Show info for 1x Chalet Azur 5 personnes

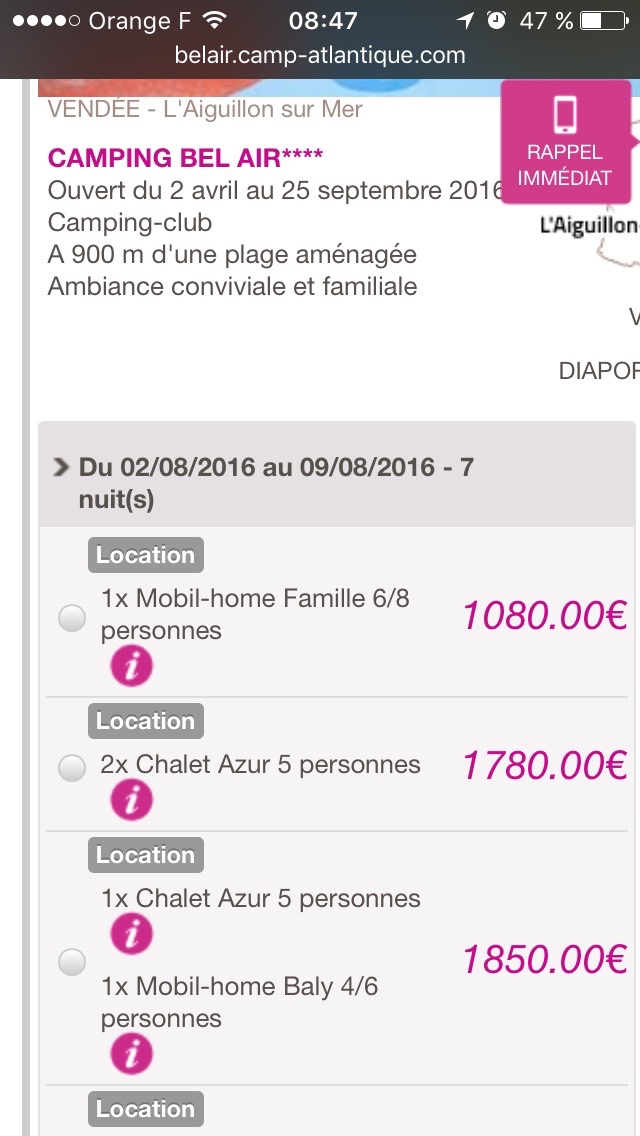131,933
